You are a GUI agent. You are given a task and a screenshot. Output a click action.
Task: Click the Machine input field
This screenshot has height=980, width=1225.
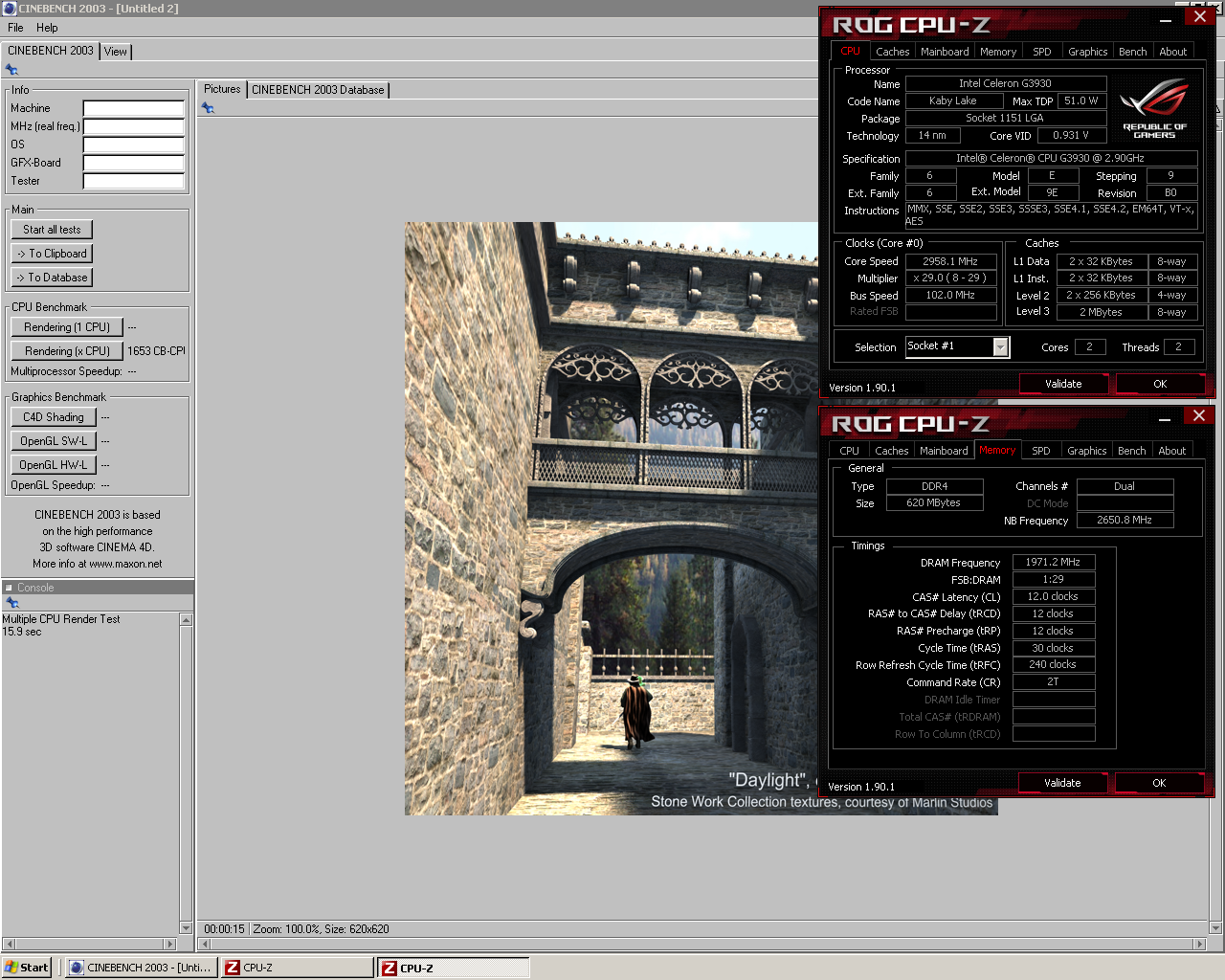pyautogui.click(x=133, y=108)
